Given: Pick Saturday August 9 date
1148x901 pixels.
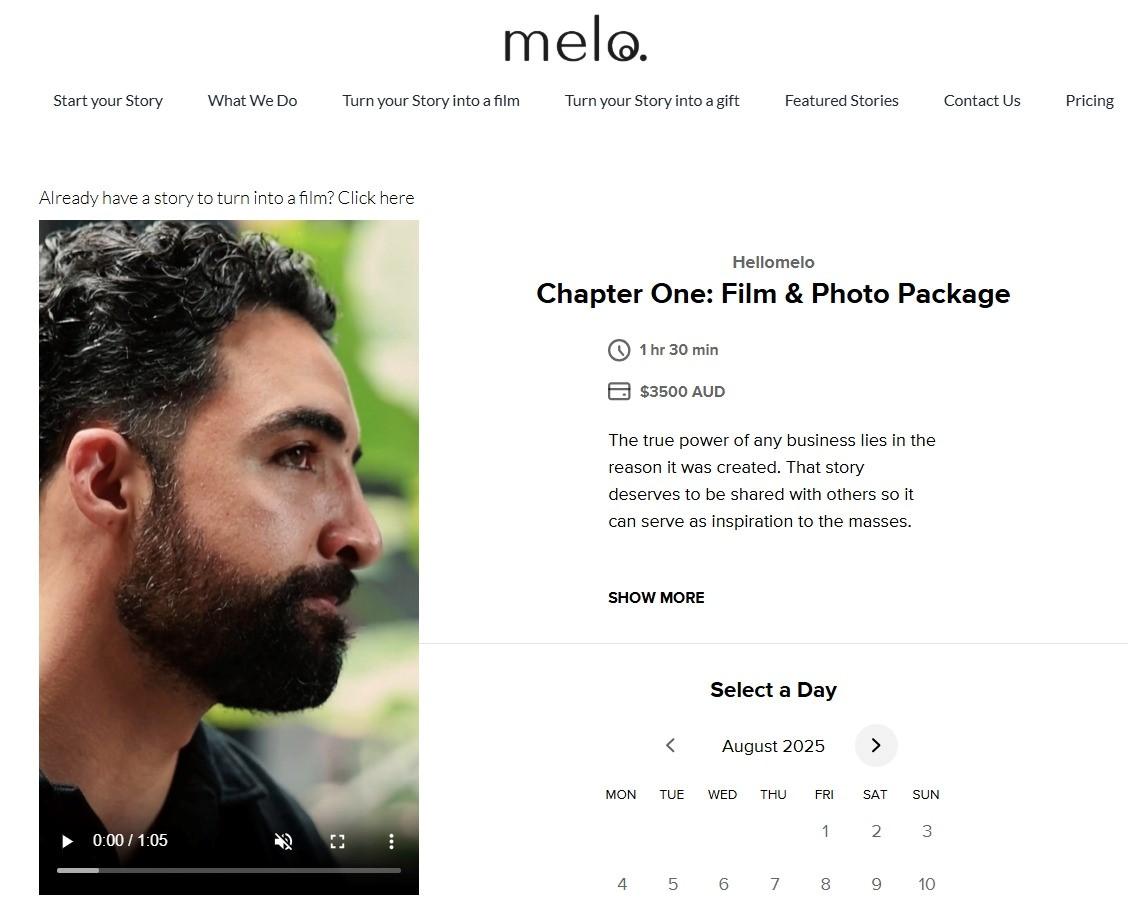Looking at the screenshot, I should pyautogui.click(x=876, y=884).
